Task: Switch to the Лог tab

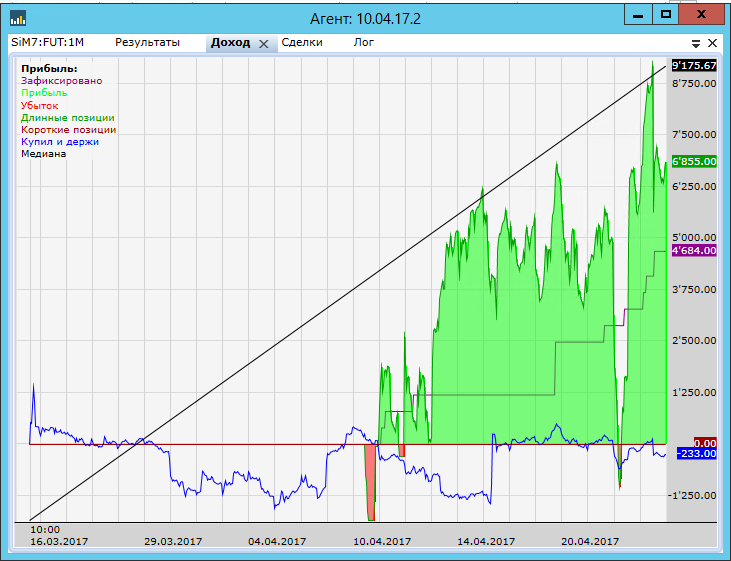Action: point(364,42)
